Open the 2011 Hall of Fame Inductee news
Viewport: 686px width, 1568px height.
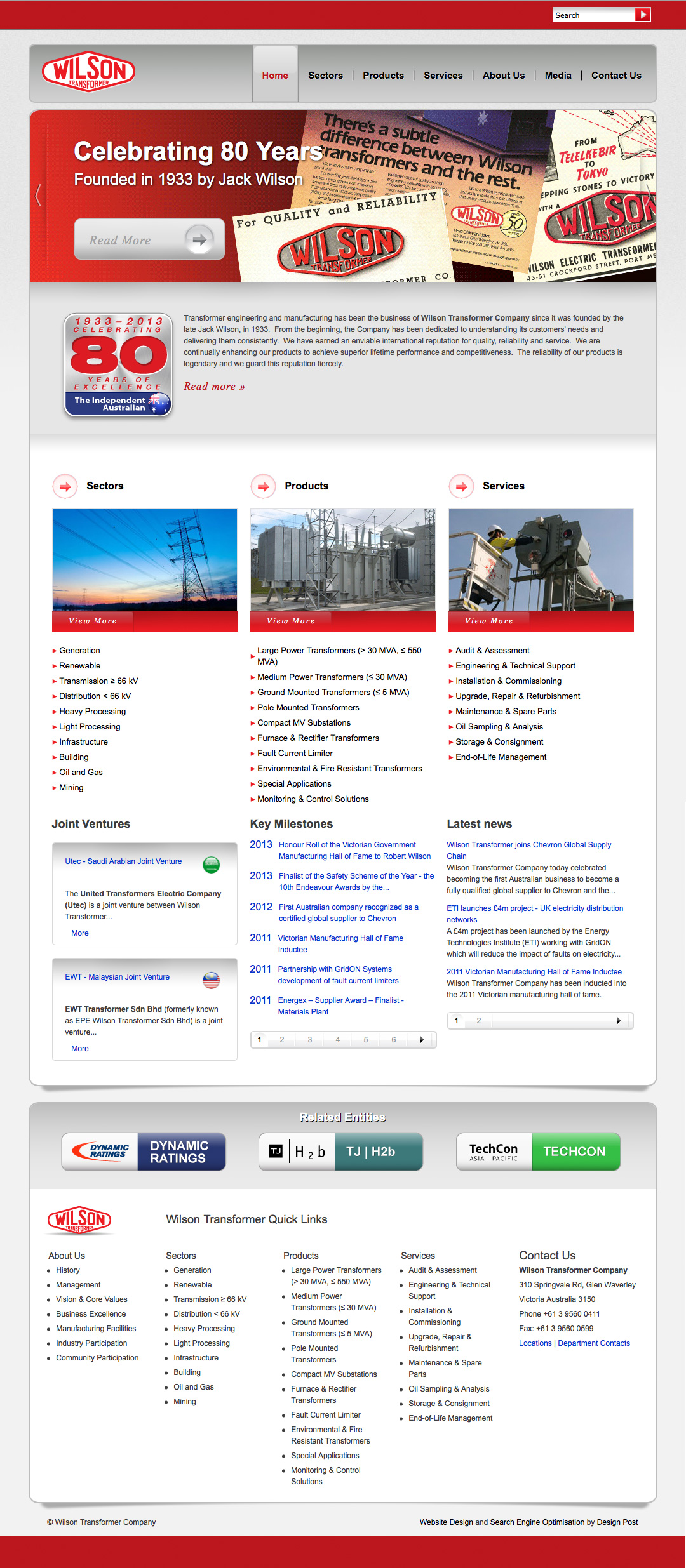pos(534,972)
